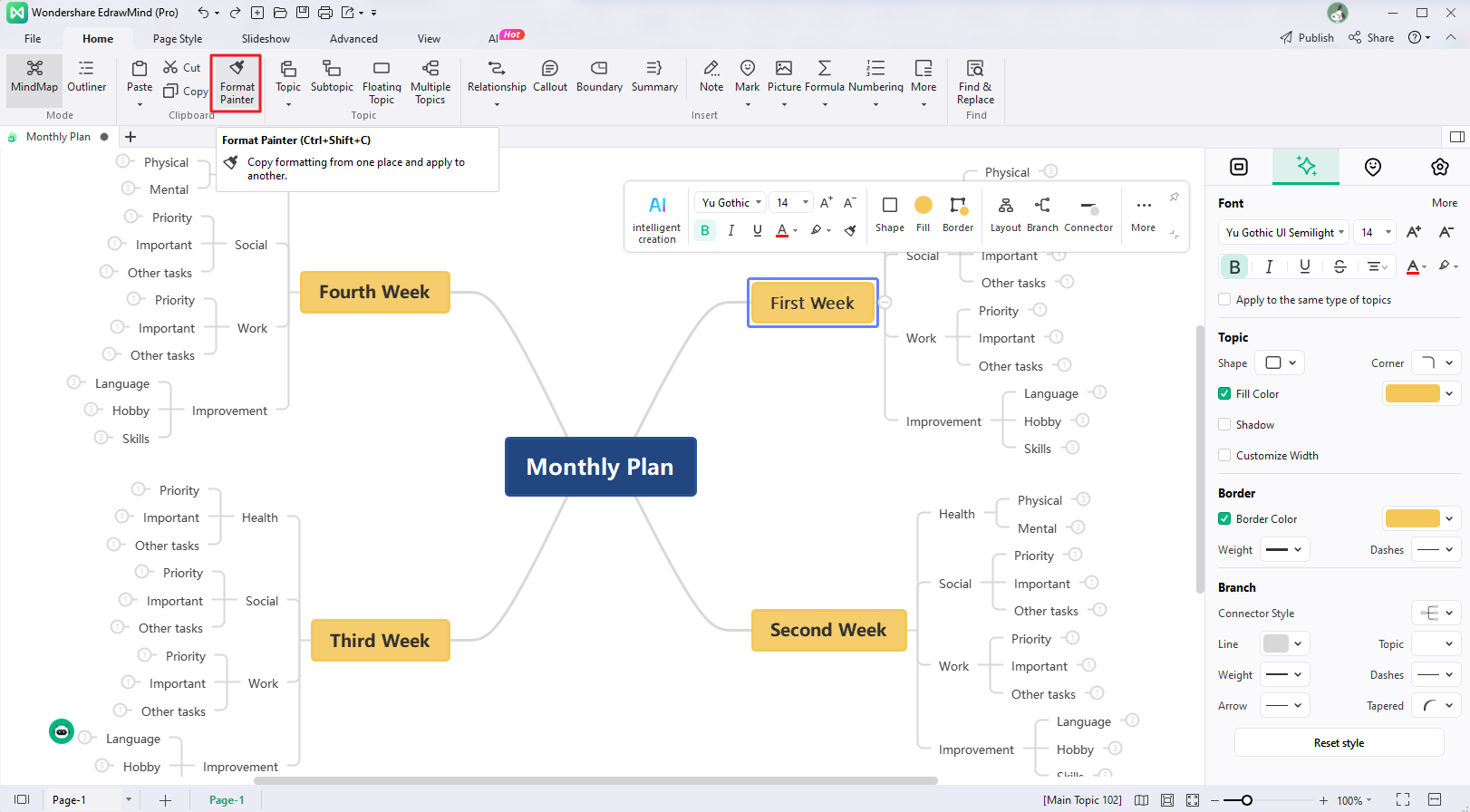Select the Format Painter tool
The width and height of the screenshot is (1470, 812).
tap(237, 82)
